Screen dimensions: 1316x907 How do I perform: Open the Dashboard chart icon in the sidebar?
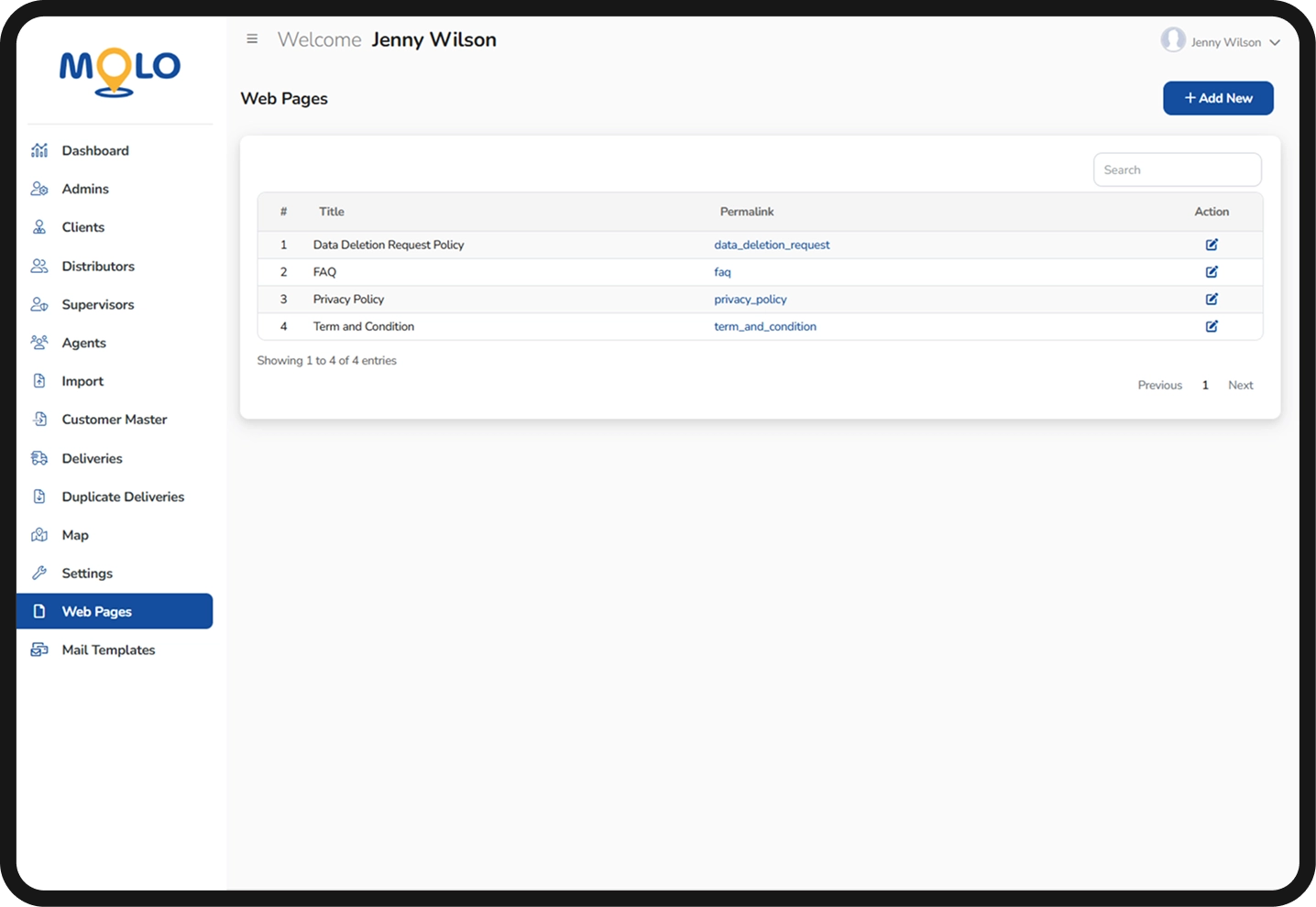click(39, 150)
